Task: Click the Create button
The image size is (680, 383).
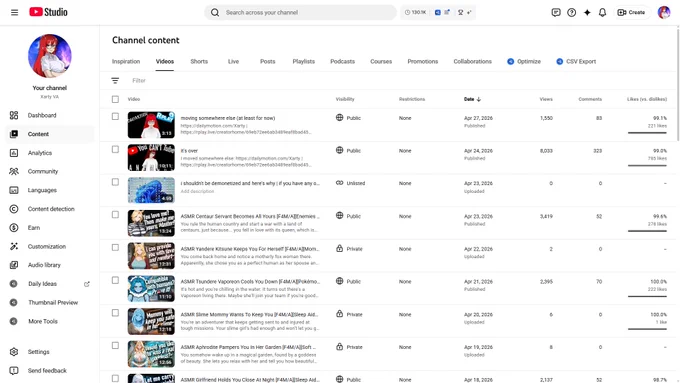Action: pos(631,13)
